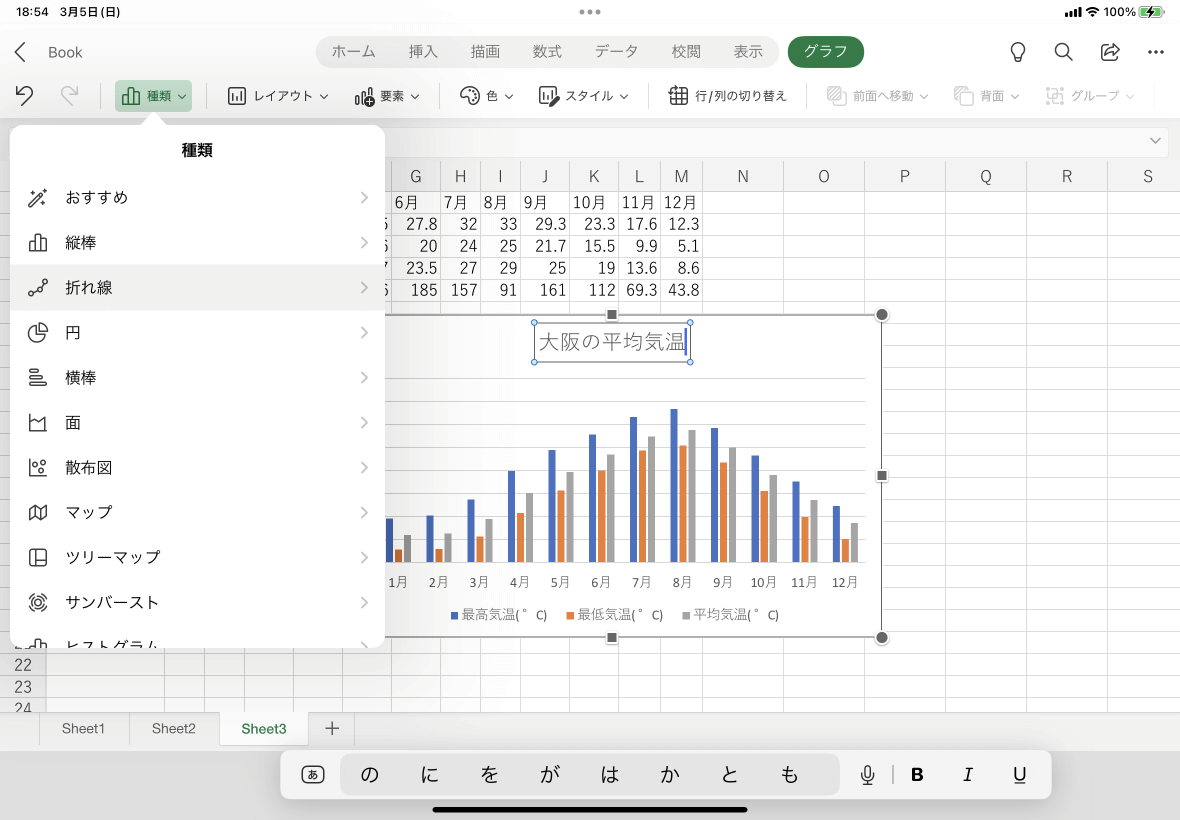The width and height of the screenshot is (1180, 820).
Task: Switch to the 校閲 tab
Action: click(x=686, y=52)
